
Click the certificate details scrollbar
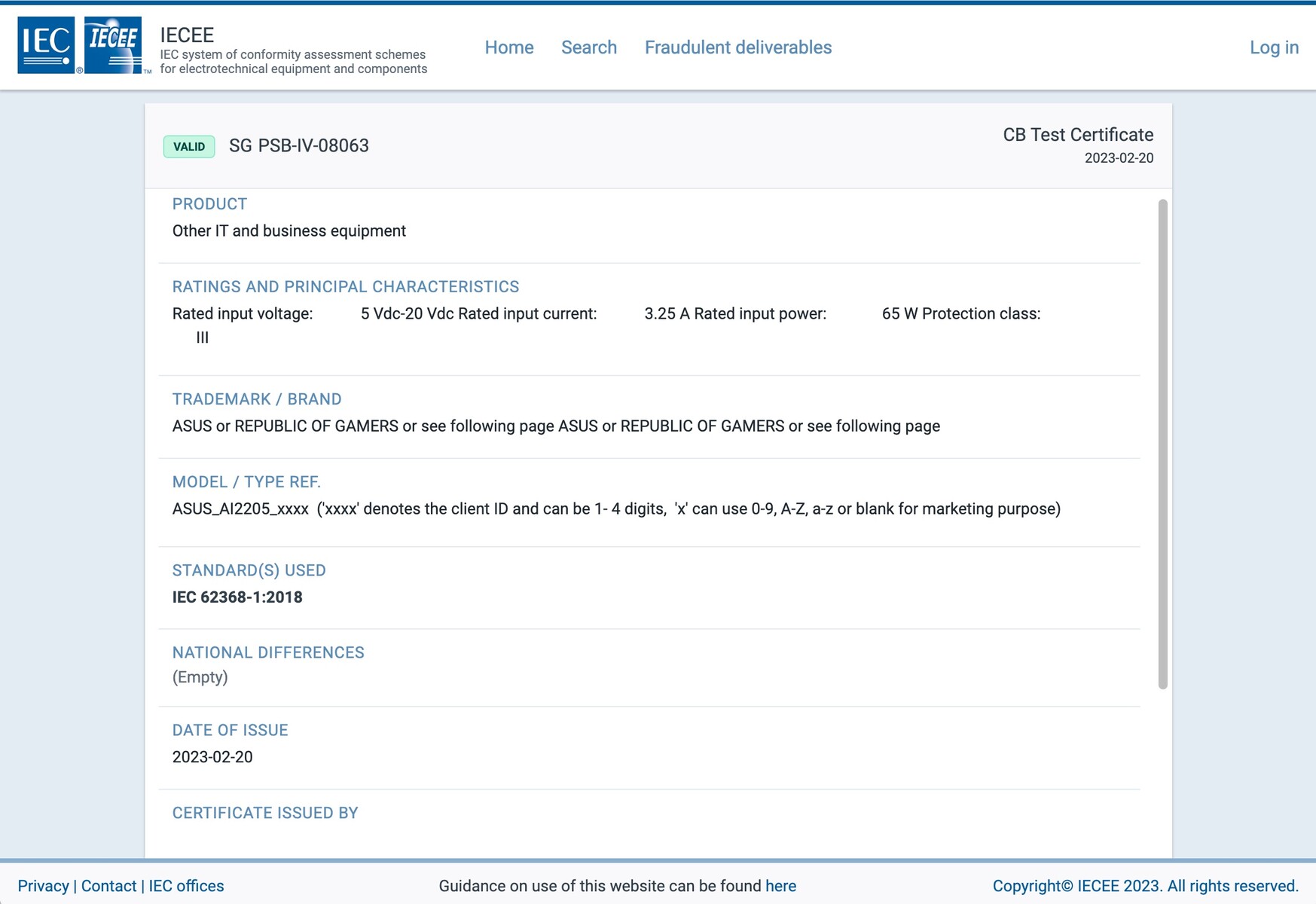1162,444
